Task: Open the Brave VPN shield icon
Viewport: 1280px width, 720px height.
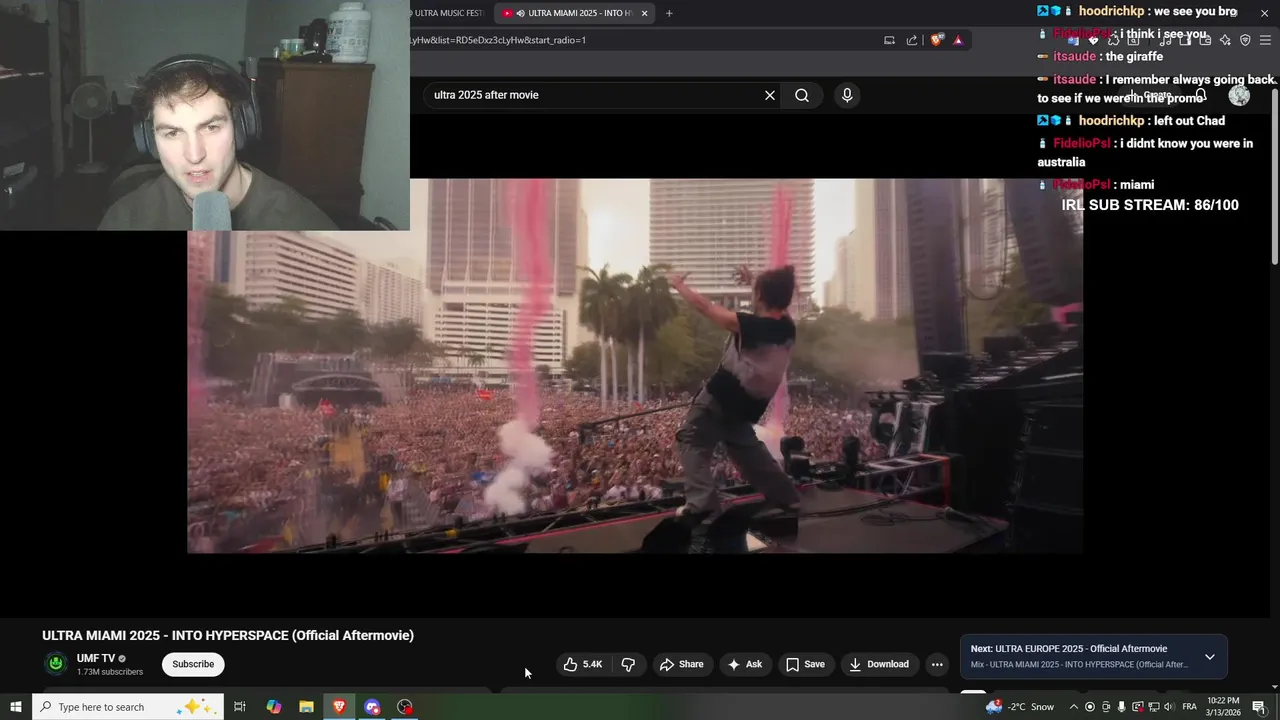Action: point(1245,40)
